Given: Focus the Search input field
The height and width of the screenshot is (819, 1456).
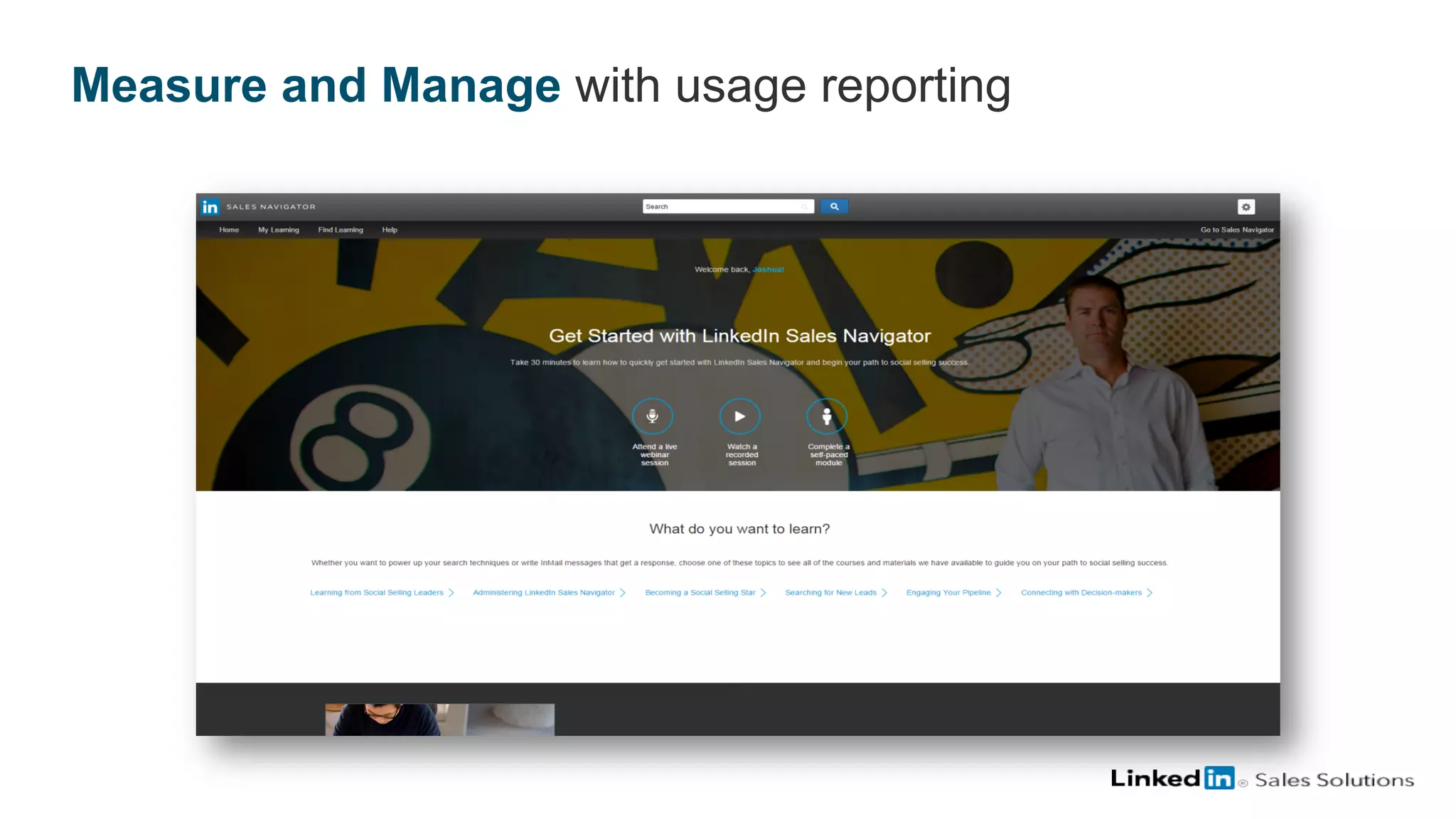Looking at the screenshot, I should point(728,206).
